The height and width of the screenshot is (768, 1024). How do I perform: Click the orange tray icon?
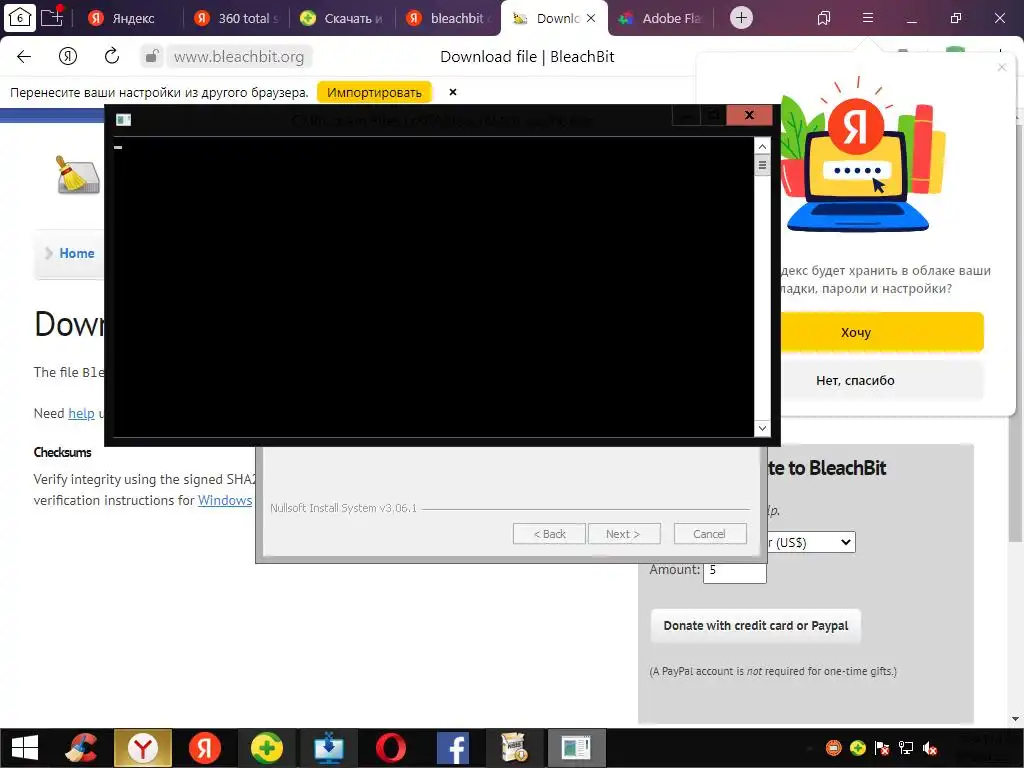click(834, 748)
